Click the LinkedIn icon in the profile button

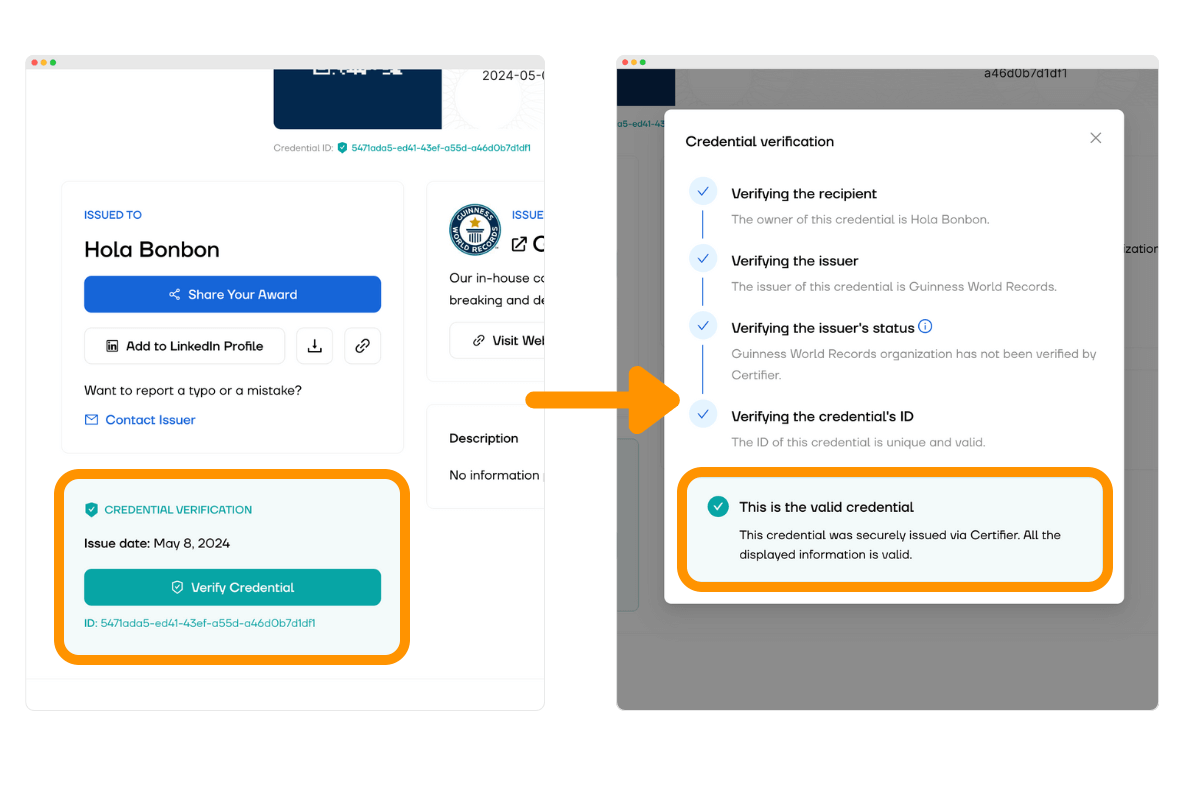click(113, 346)
